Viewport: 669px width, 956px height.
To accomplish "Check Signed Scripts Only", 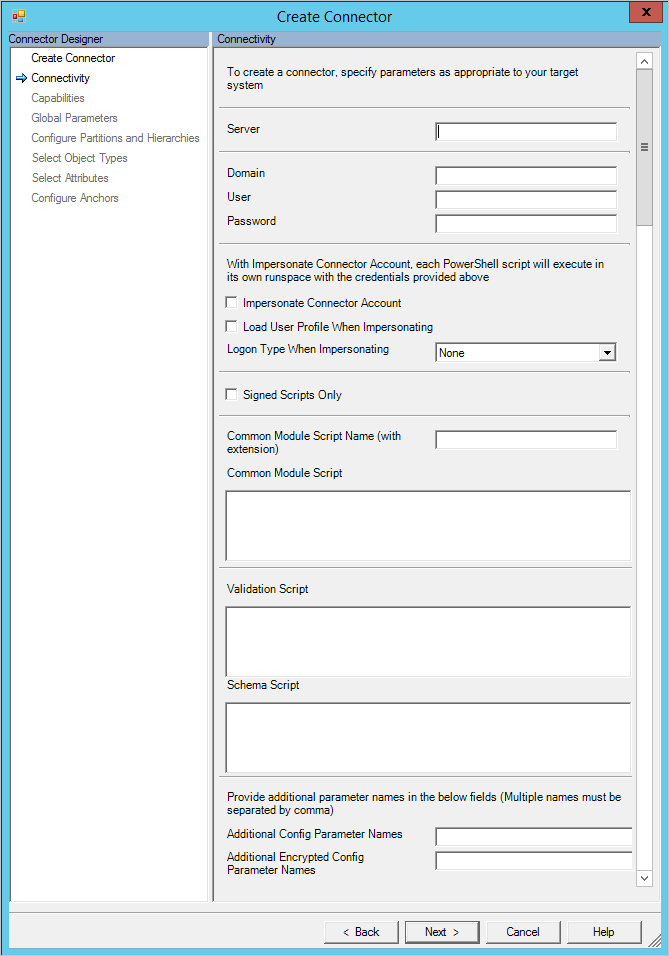I will tap(231, 394).
